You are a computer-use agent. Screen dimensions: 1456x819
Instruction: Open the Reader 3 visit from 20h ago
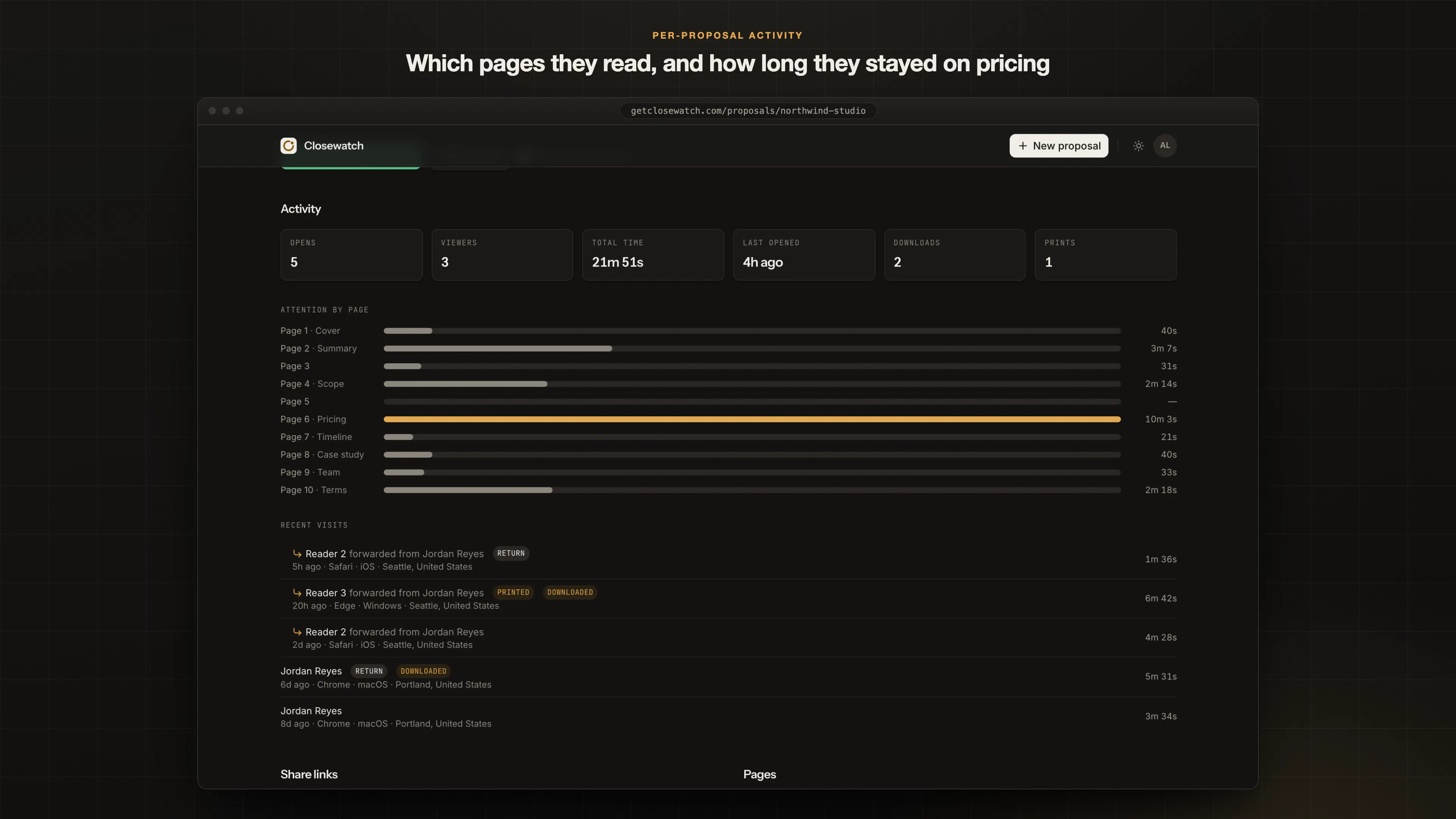(x=728, y=599)
